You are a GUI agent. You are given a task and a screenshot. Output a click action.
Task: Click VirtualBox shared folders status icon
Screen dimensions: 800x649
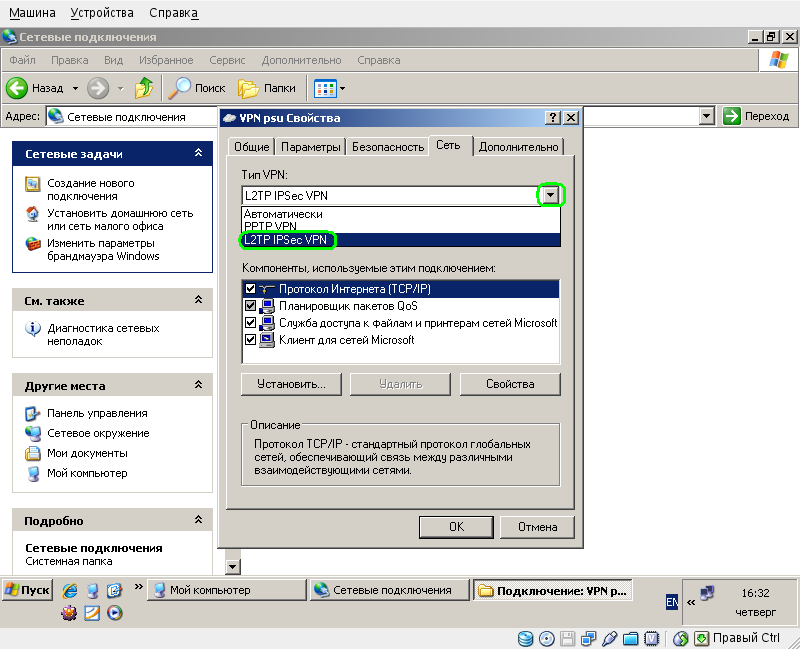pyautogui.click(x=631, y=638)
